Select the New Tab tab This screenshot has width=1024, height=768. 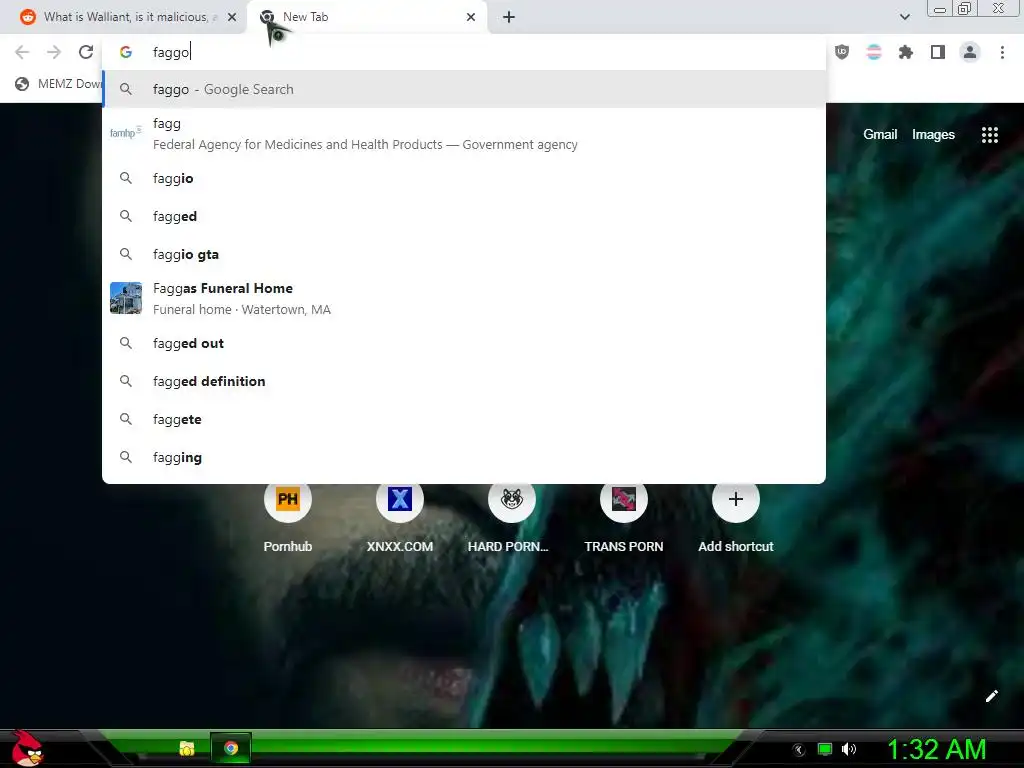(366, 17)
